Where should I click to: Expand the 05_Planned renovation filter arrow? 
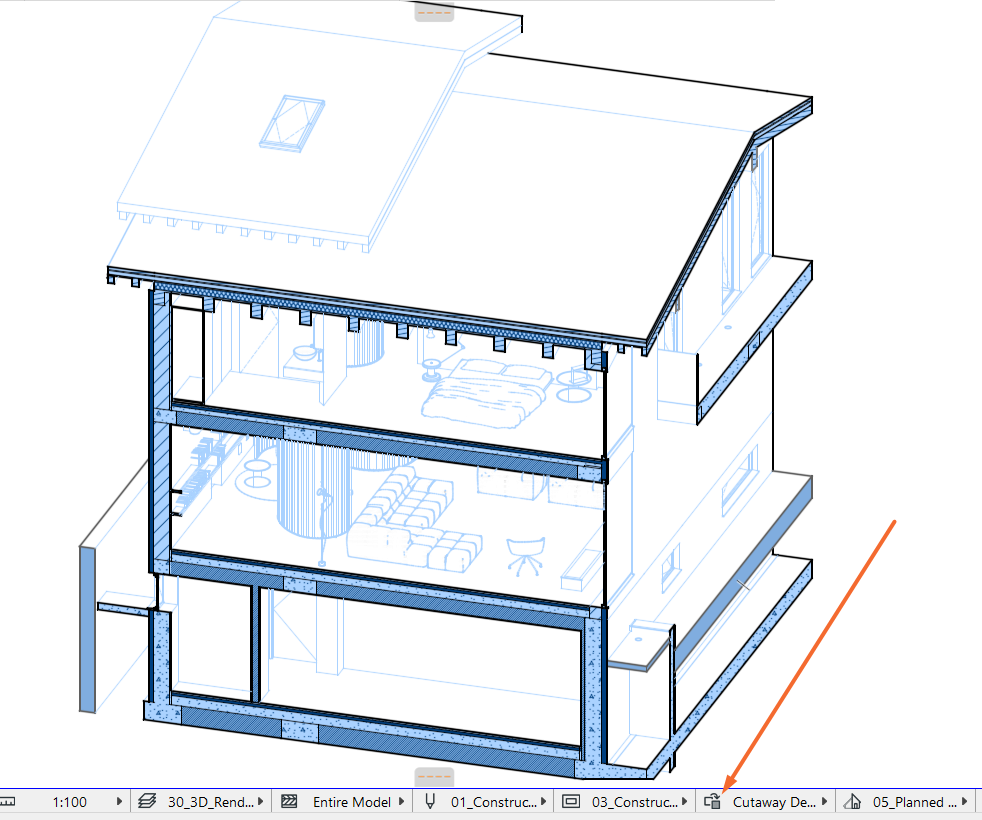965,802
